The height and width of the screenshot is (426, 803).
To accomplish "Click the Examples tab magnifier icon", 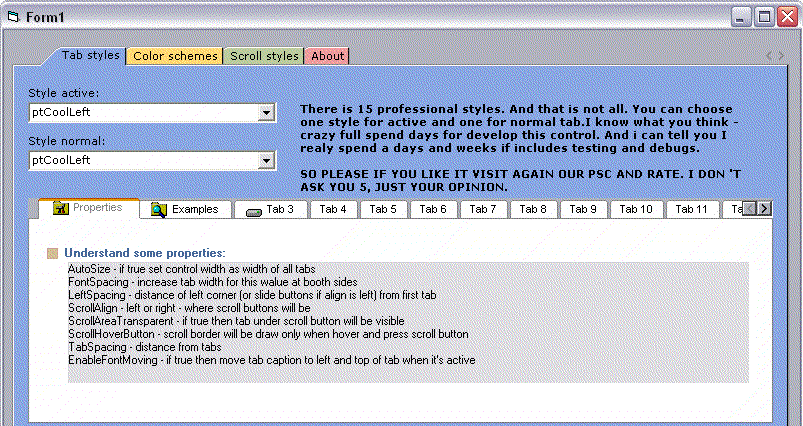I will (x=158, y=209).
